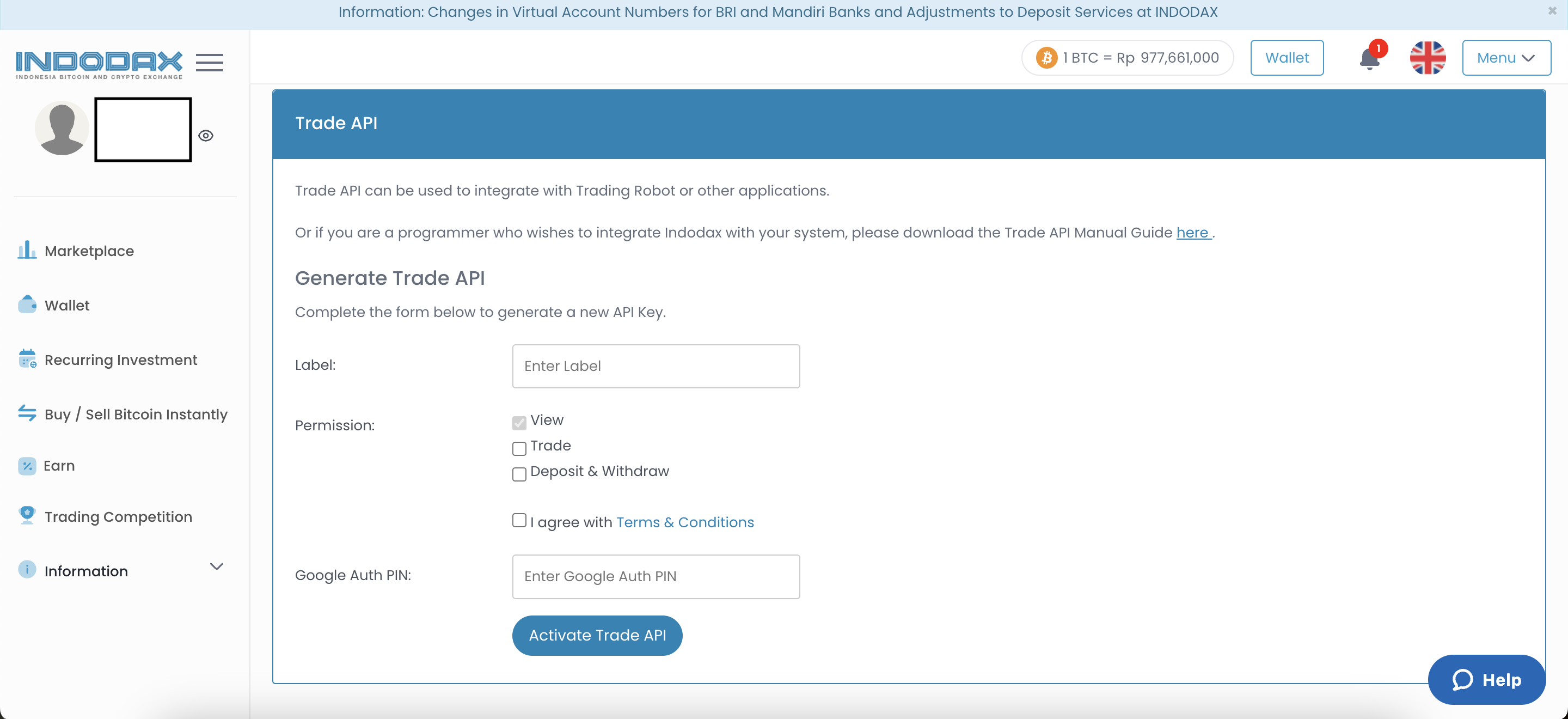Click the Activate Trade API button
This screenshot has height=719, width=1568.
(597, 636)
